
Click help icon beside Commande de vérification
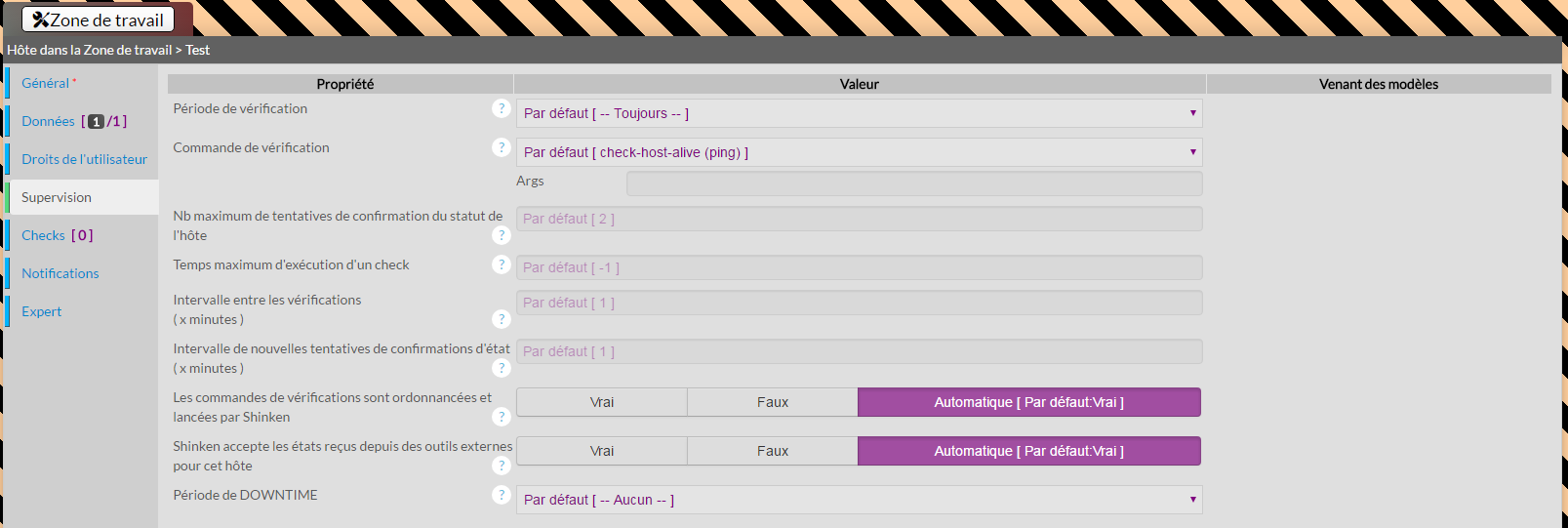502,147
